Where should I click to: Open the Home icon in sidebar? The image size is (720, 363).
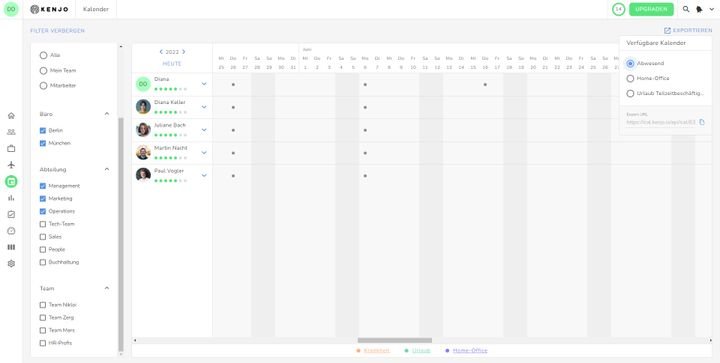11,116
